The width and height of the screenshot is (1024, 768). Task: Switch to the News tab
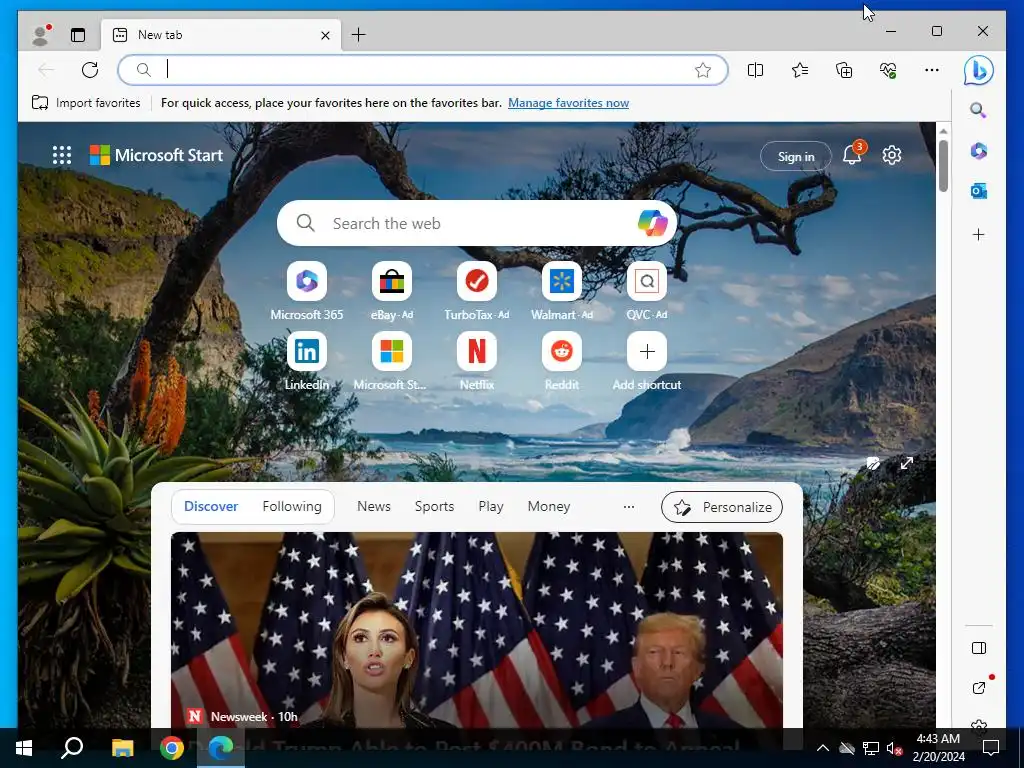pos(374,506)
